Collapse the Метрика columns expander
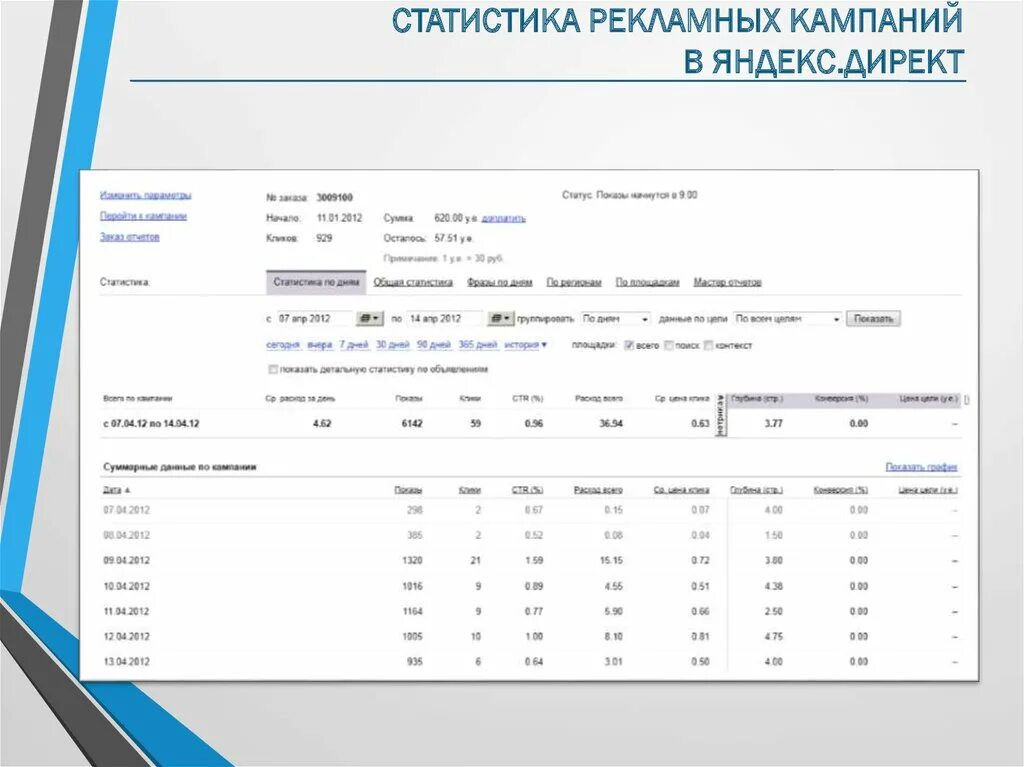The image size is (1024, 767). 721,415
